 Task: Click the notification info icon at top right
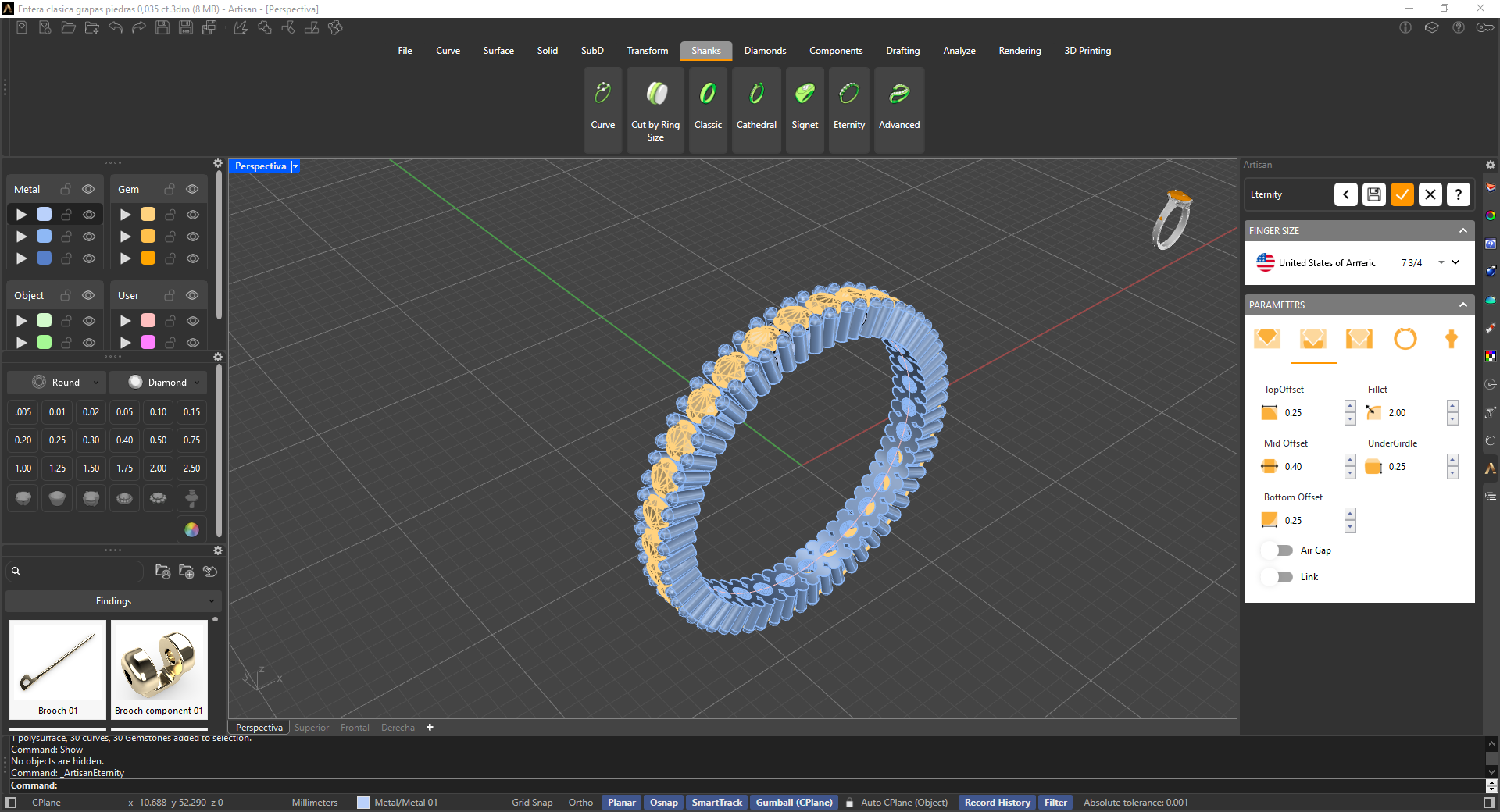[1405, 28]
